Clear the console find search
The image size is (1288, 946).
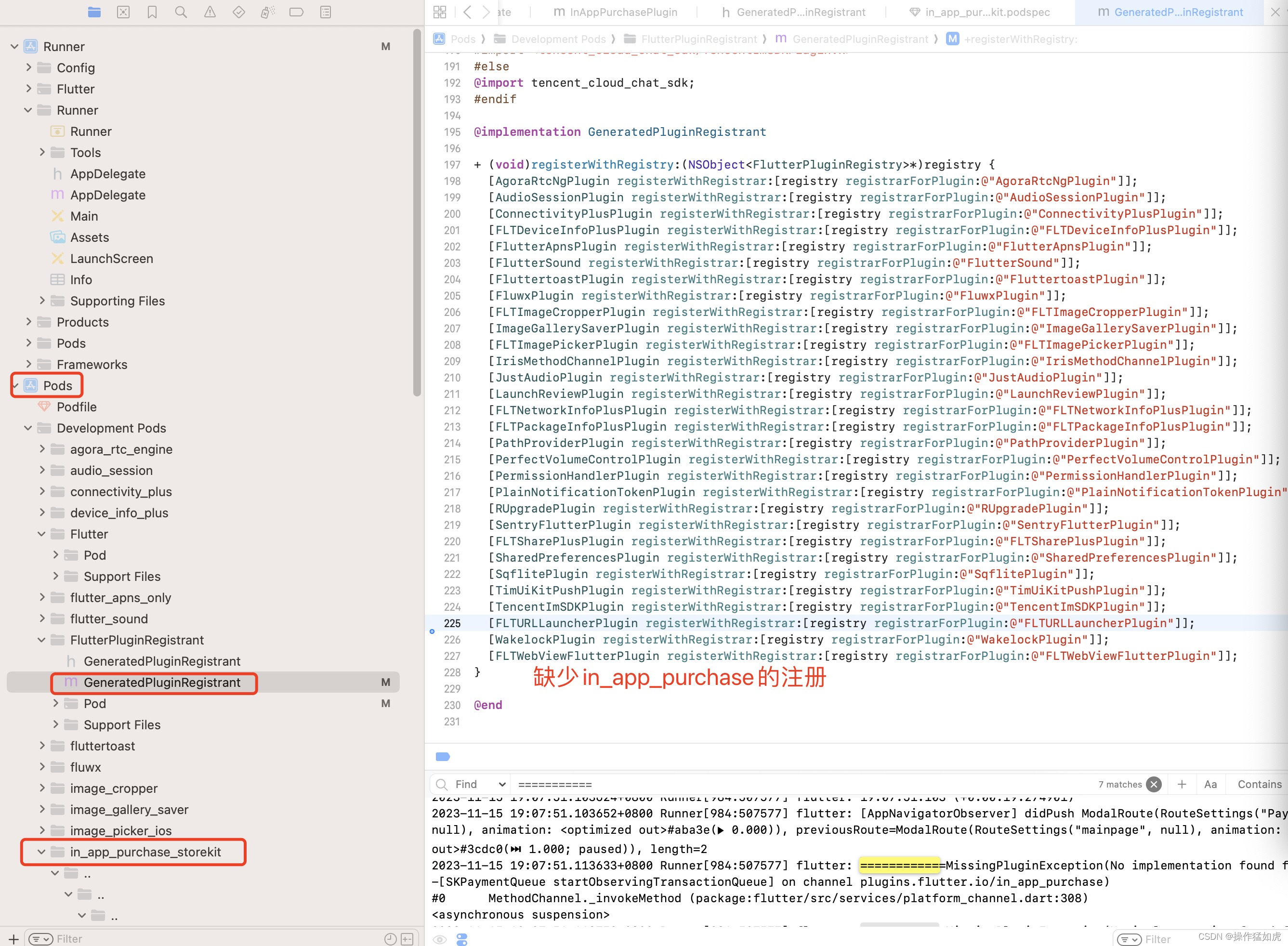[x=1154, y=784]
